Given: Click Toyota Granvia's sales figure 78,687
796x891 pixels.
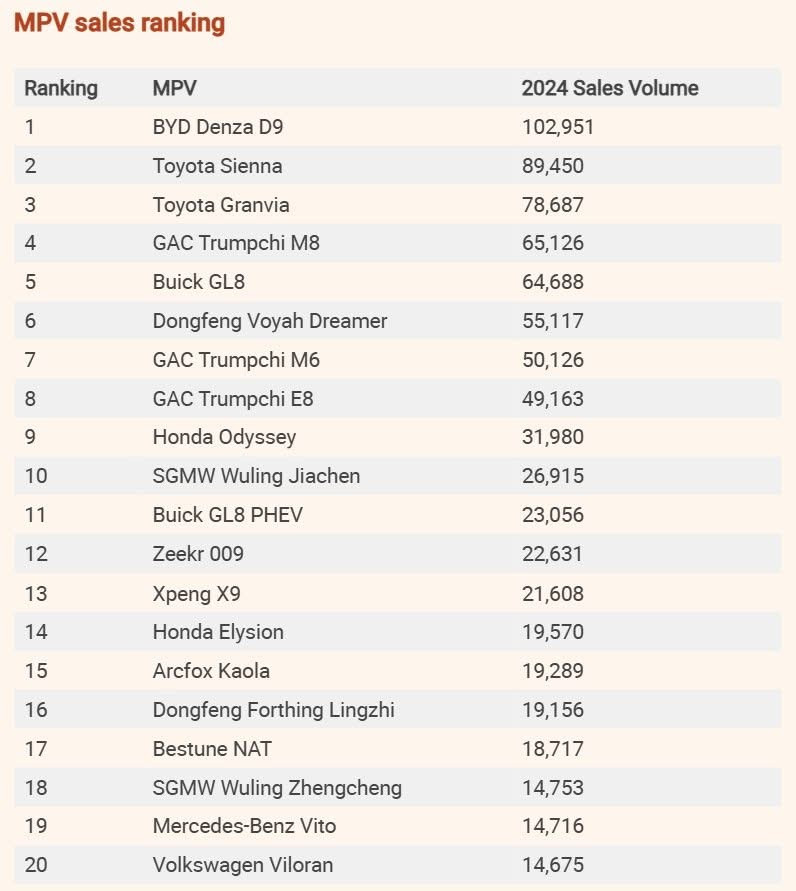Looking at the screenshot, I should (552, 205).
